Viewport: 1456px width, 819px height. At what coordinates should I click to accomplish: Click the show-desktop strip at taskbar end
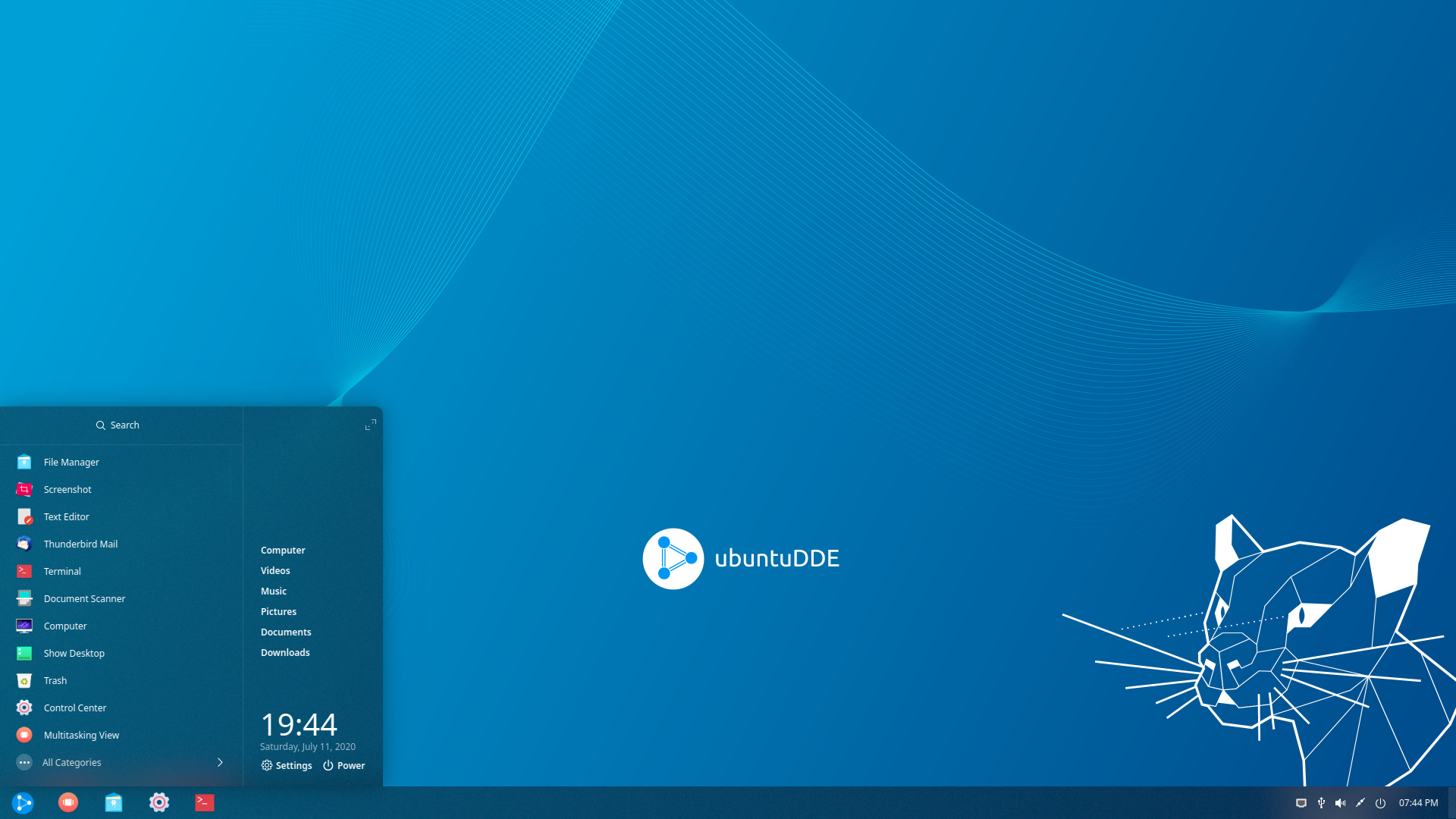(x=1451, y=802)
